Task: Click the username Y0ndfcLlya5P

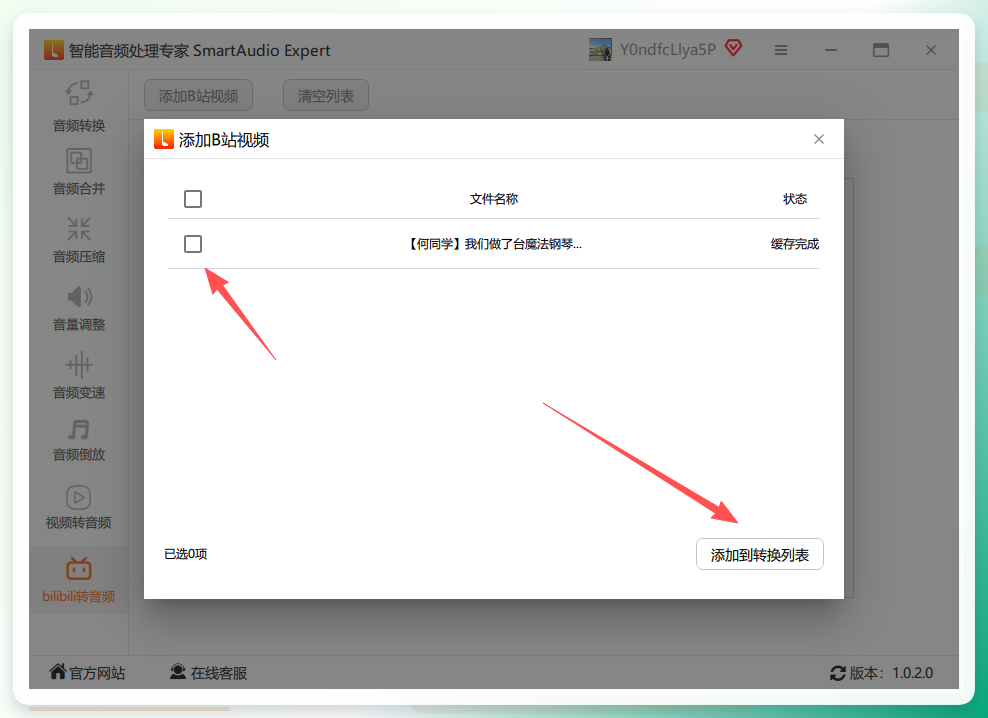Action: 668,49
